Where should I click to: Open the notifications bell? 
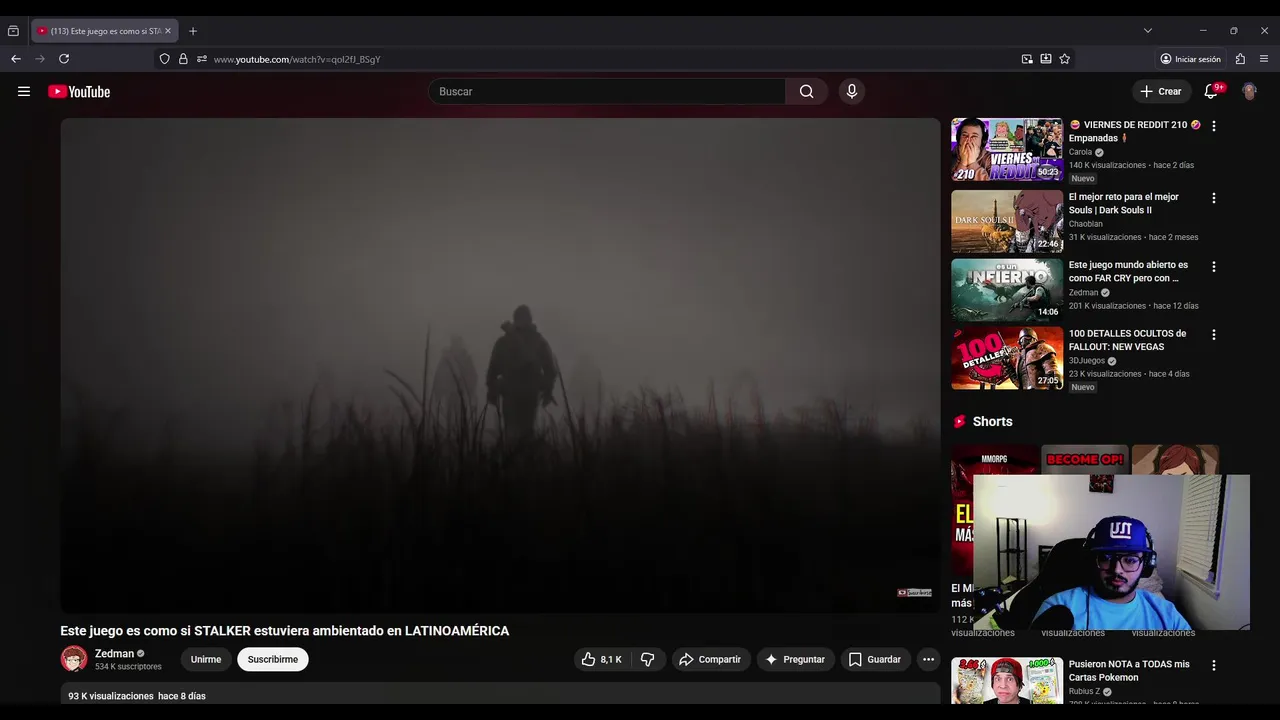coord(1211,91)
